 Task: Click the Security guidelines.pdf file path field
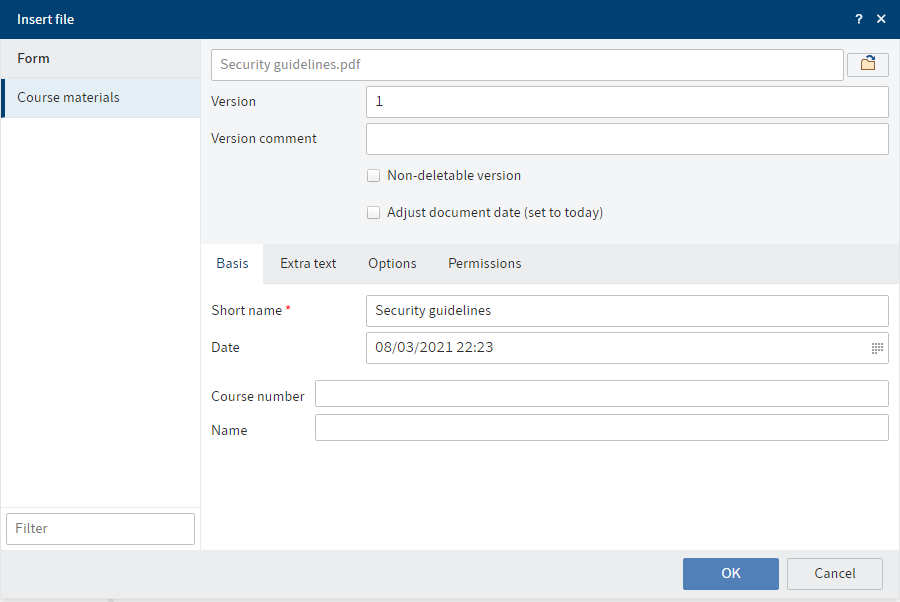pos(527,64)
